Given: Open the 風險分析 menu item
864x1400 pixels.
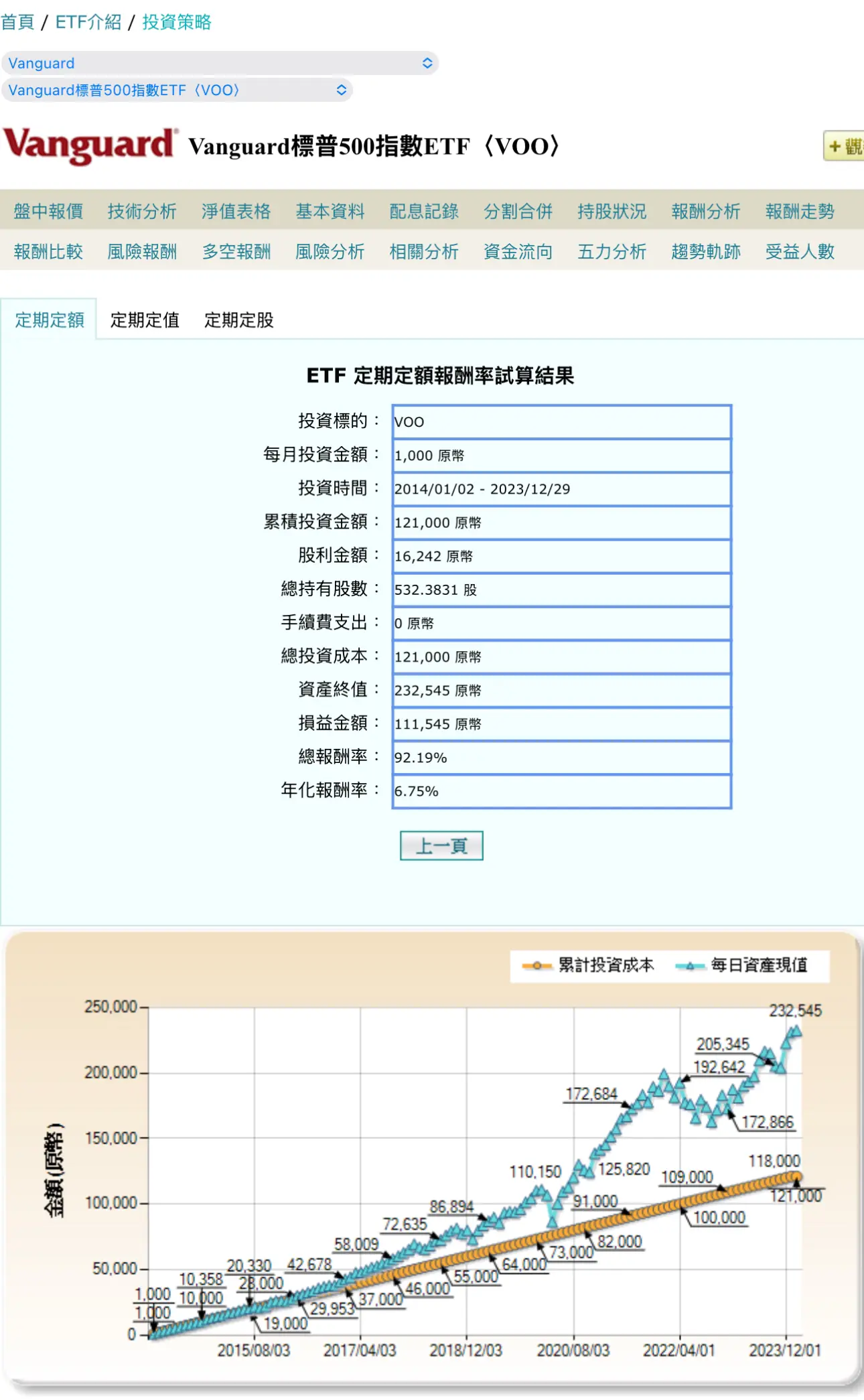Looking at the screenshot, I should coord(330,252).
